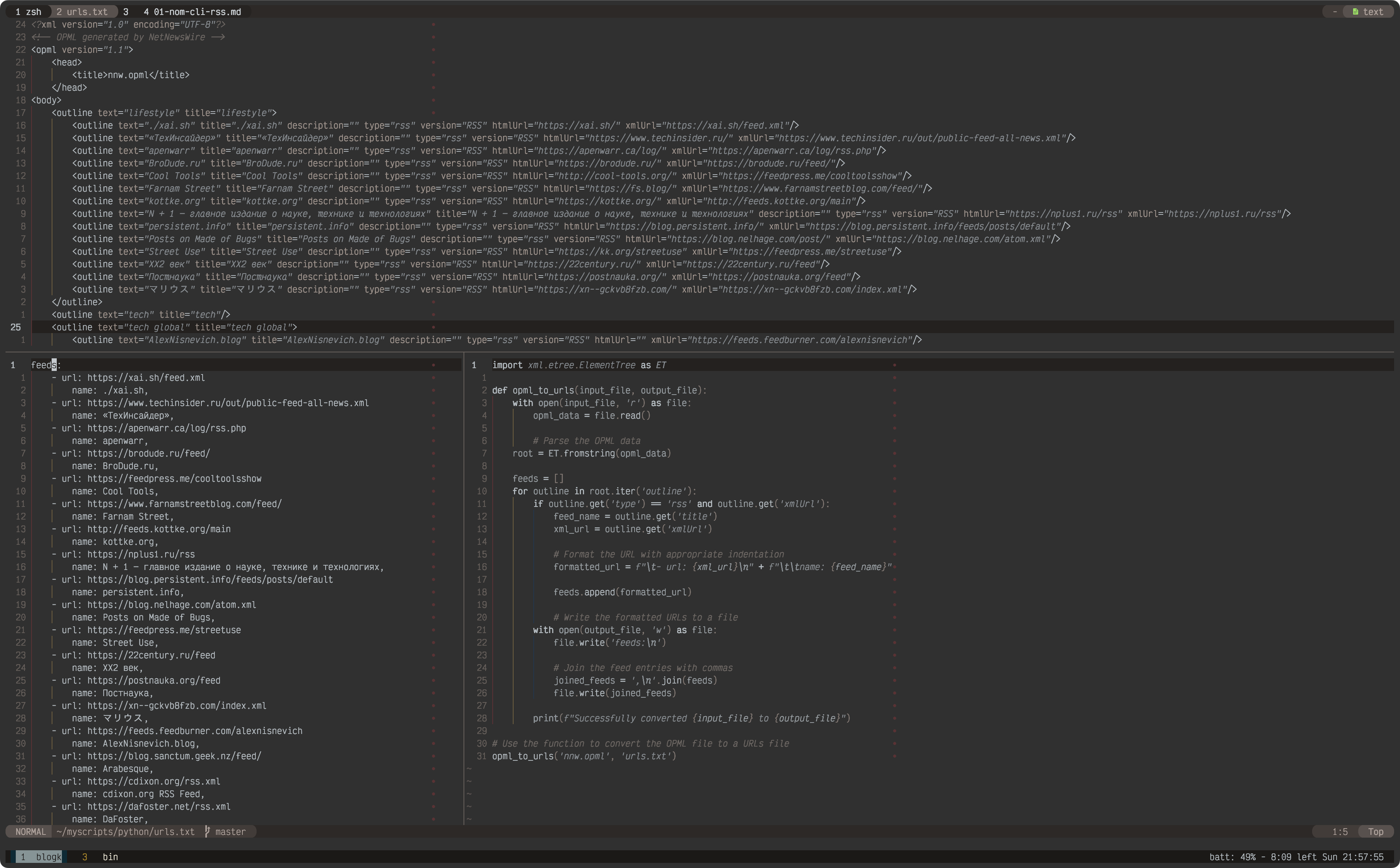Viewport: 1400px width, 868px height.
Task: Click the 'root = ET.fromstring(opml_data)' line
Action: pyautogui.click(x=591, y=453)
